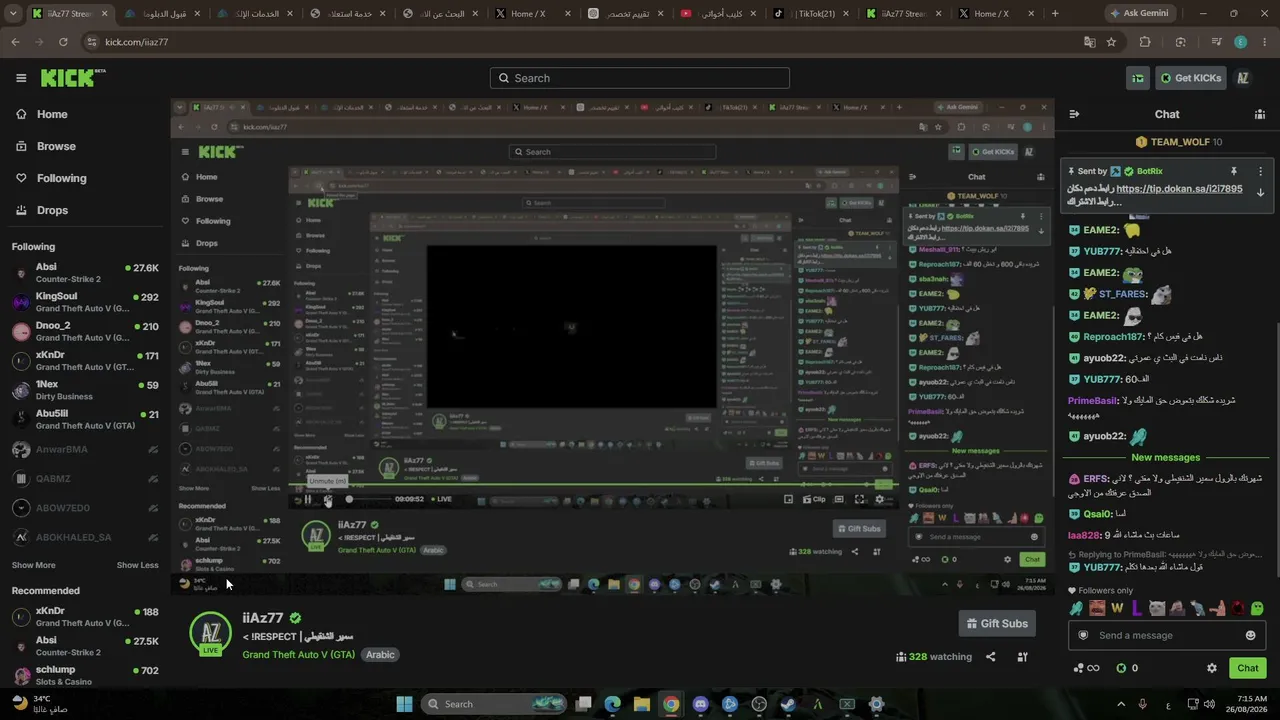1280x720 pixels.
Task: Open the AZ profile avatar menu
Action: click(1243, 78)
